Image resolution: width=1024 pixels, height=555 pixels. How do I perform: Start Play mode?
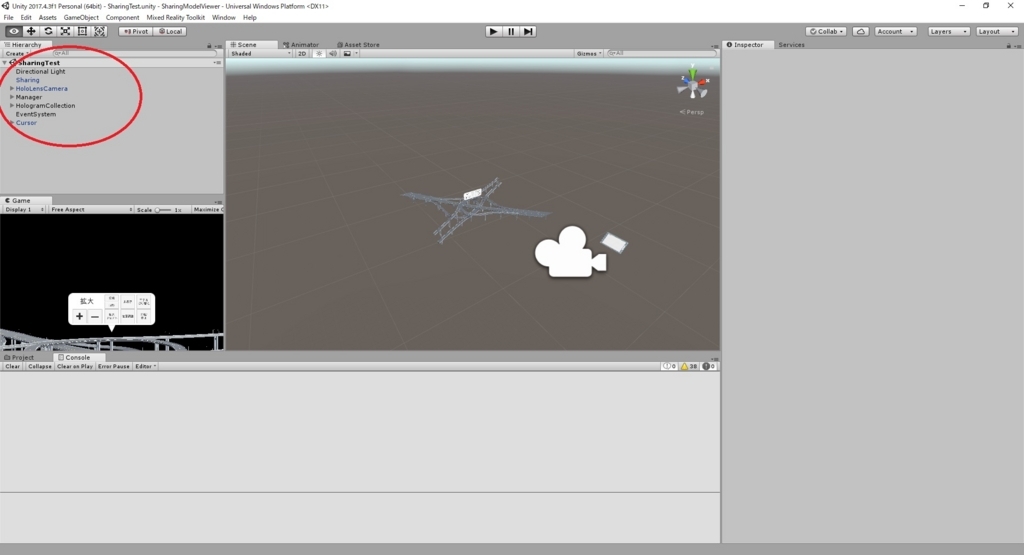click(x=493, y=31)
